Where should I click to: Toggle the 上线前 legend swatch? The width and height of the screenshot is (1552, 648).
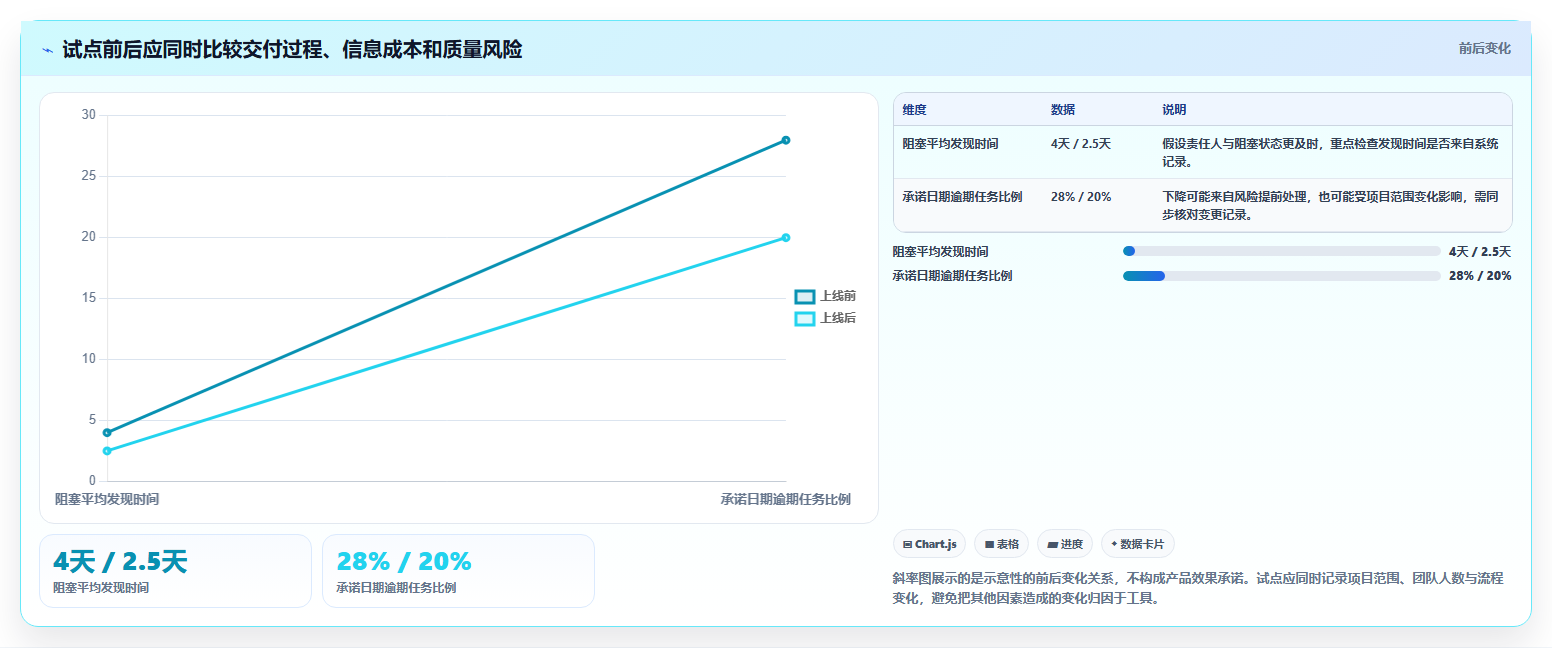[805, 296]
